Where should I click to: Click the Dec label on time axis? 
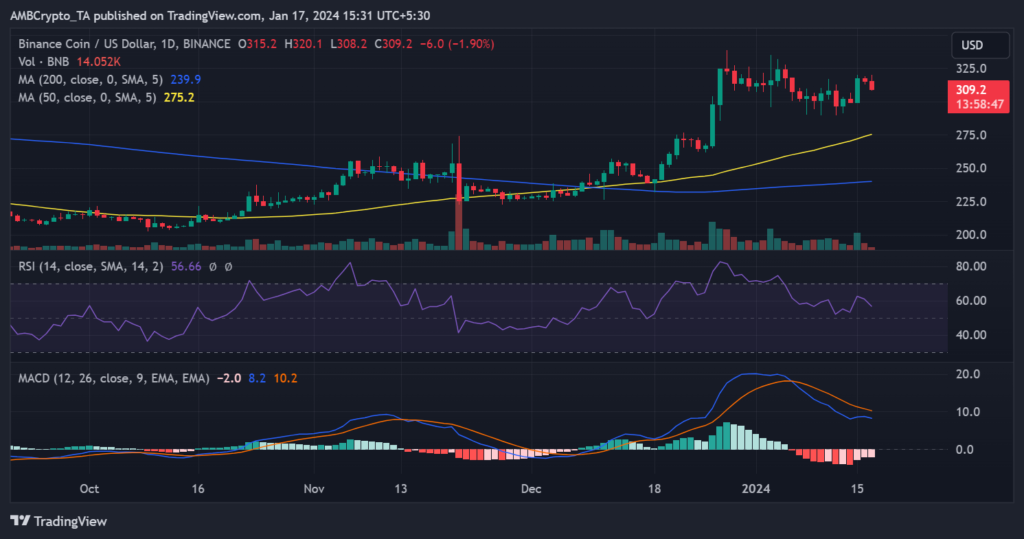pos(531,489)
